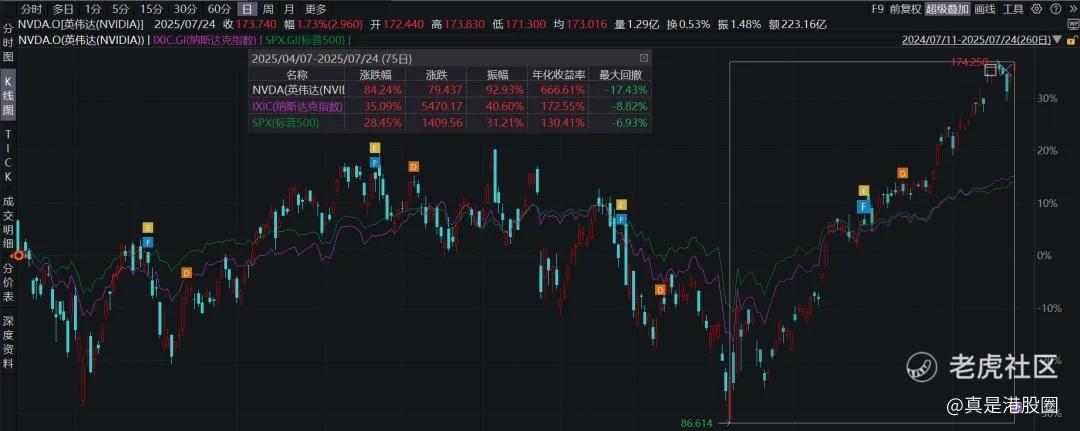Viewport: 1080px width, 431px height.
Task: Switch to 分时 timeframe tab
Action: [x=31, y=9]
